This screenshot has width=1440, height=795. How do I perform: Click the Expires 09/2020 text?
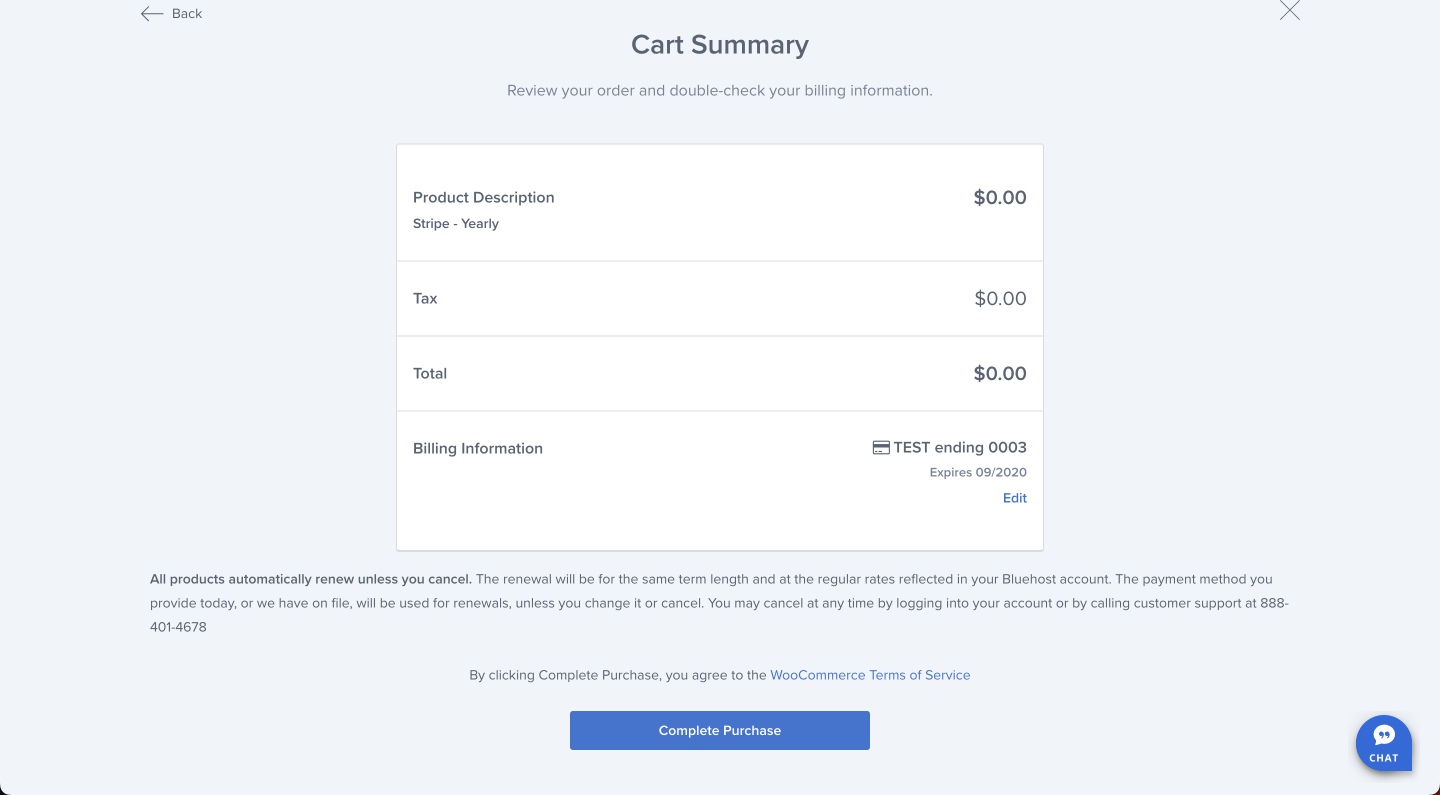(978, 472)
